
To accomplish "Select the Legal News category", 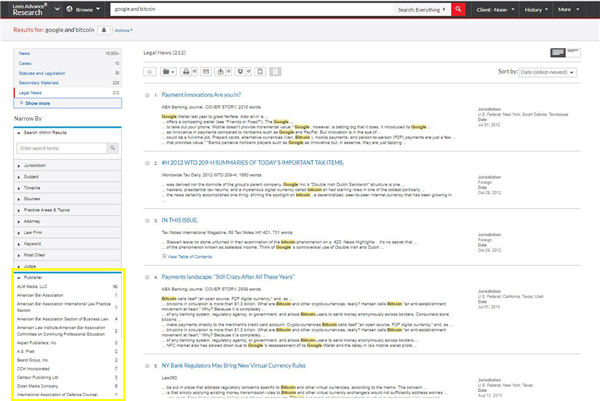I will pos(68,93).
